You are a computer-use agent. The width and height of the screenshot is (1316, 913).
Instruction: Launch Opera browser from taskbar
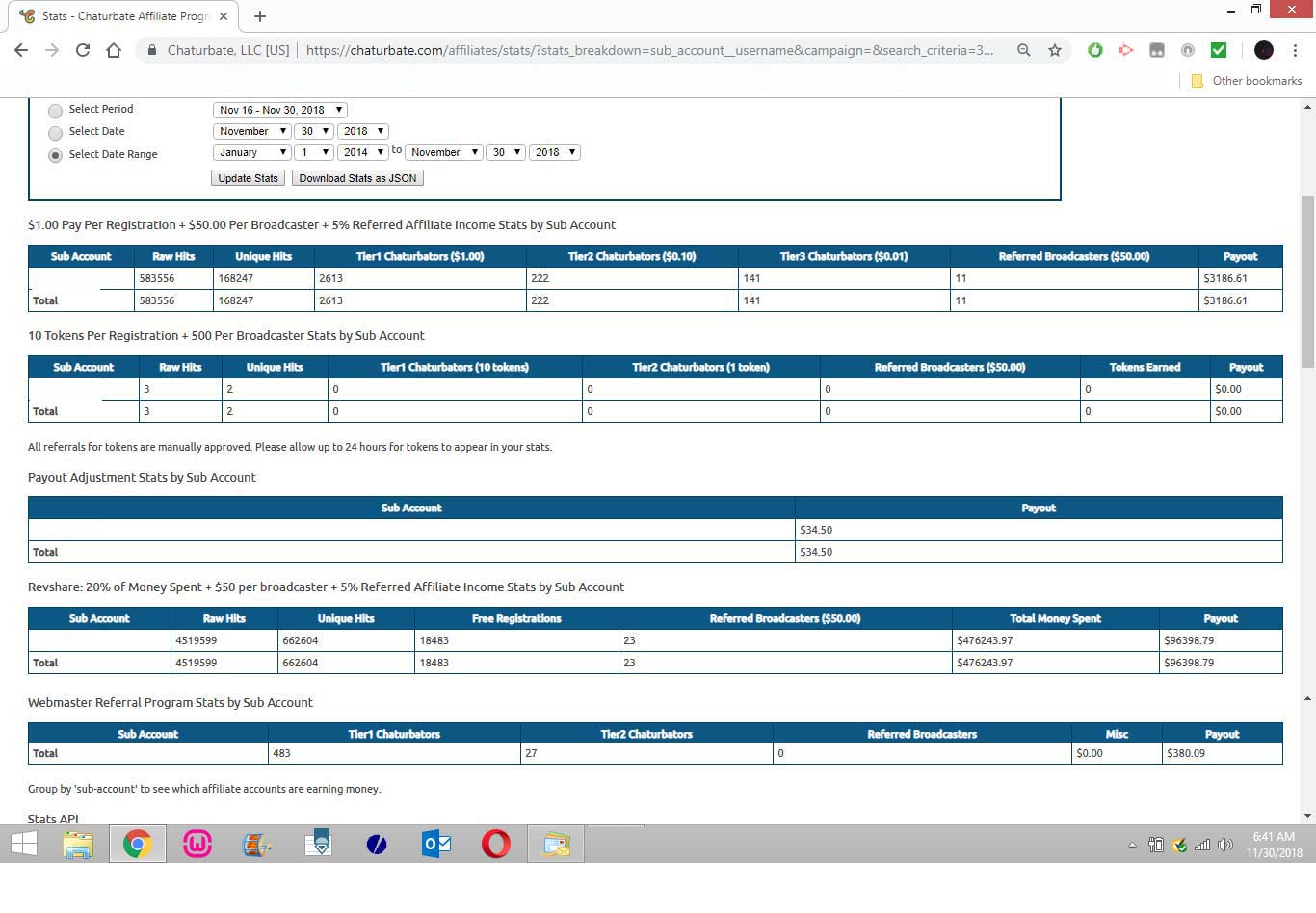click(496, 845)
